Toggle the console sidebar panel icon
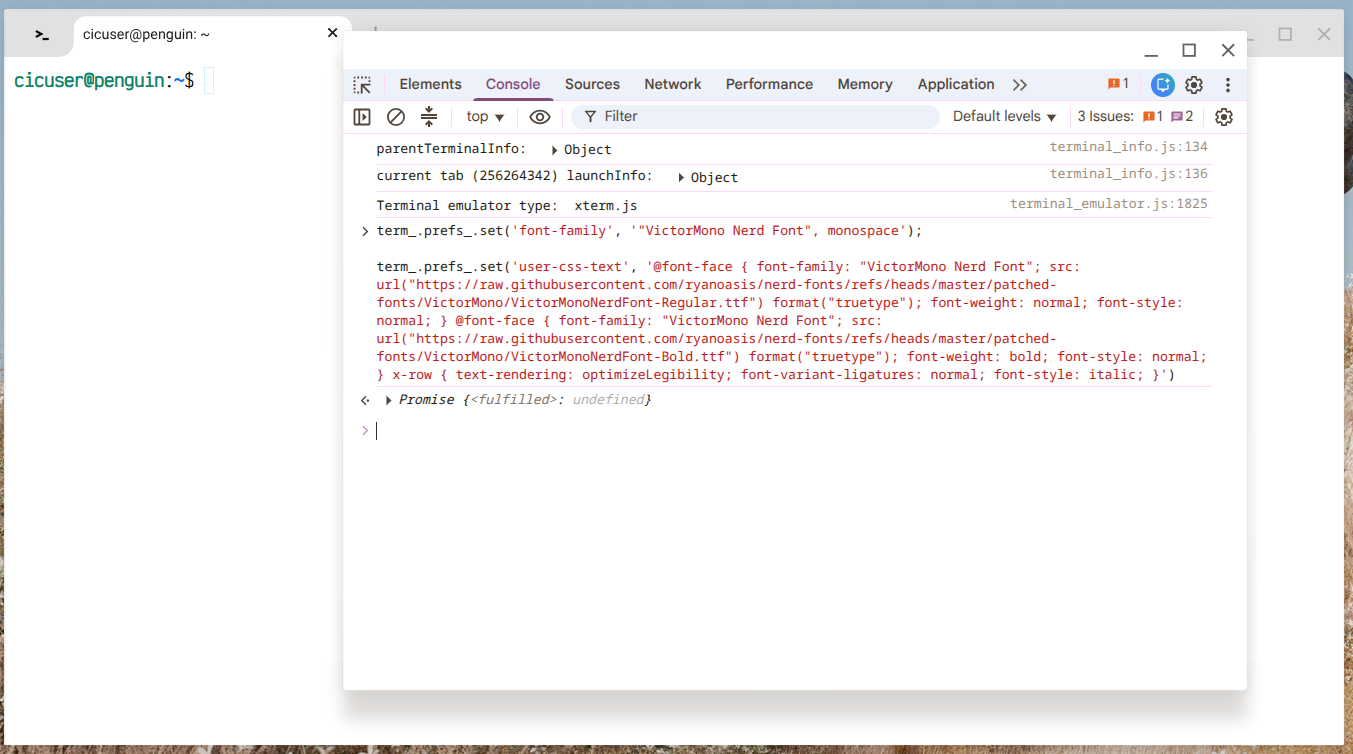 point(362,117)
